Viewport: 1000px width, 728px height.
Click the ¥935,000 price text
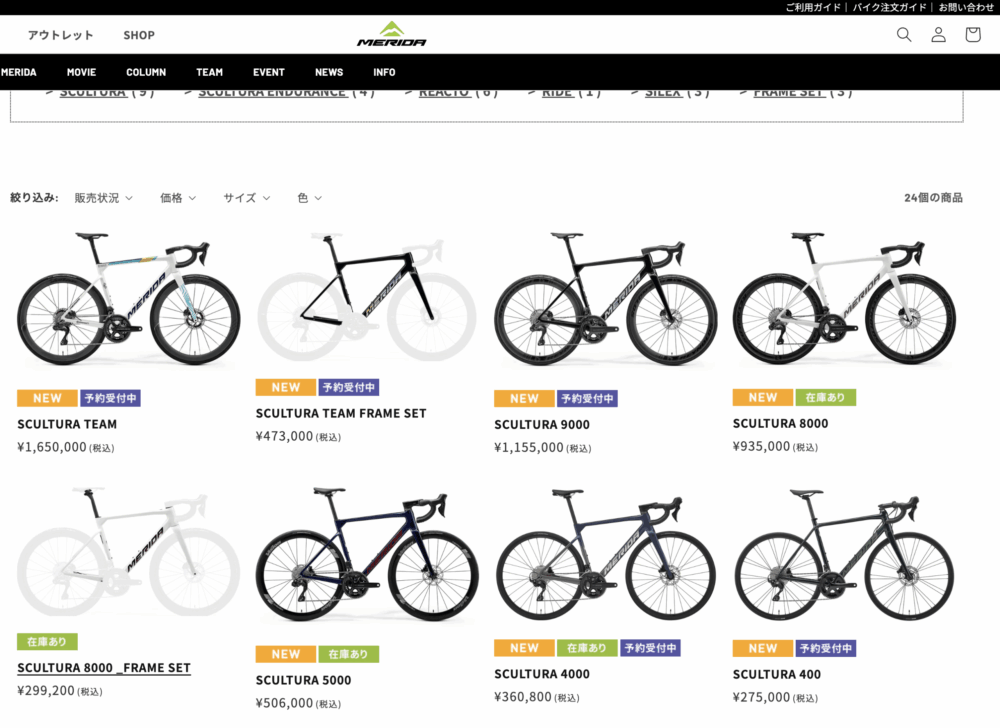(761, 446)
